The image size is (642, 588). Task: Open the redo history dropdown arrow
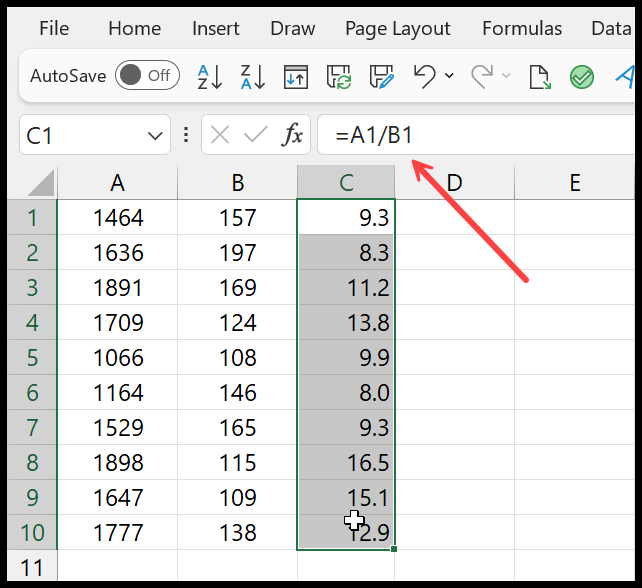click(x=506, y=76)
